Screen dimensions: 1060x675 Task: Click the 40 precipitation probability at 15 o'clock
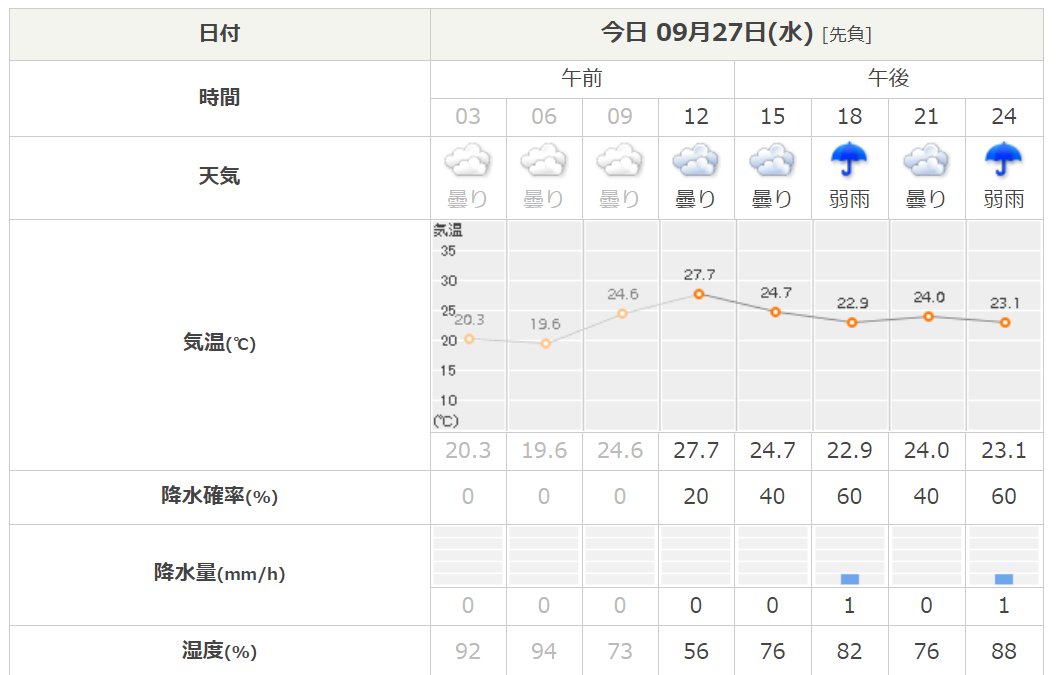773,497
